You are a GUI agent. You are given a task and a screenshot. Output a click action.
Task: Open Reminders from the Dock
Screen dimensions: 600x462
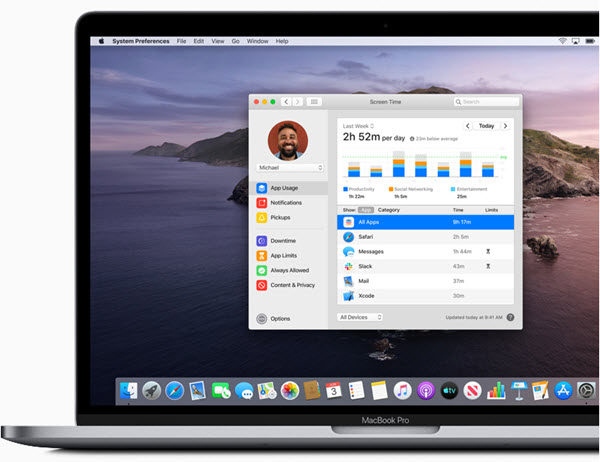coord(356,391)
